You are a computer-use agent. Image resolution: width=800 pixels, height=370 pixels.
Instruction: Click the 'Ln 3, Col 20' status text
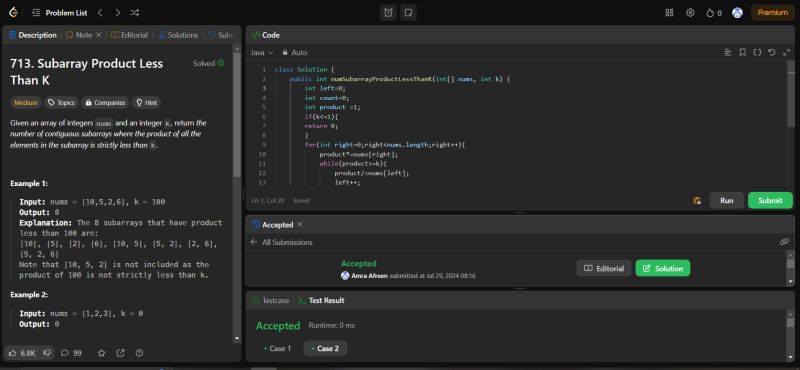pos(268,201)
